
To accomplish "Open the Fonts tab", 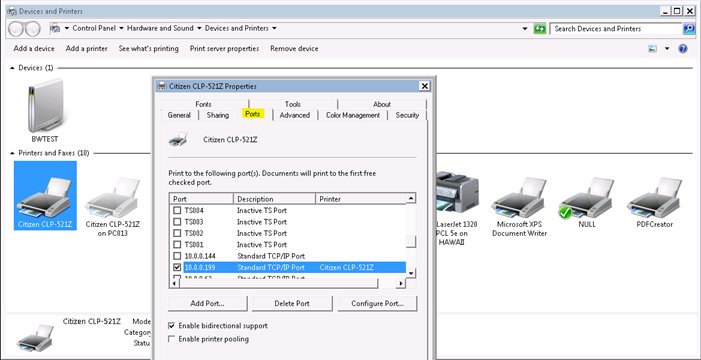I will click(x=203, y=104).
